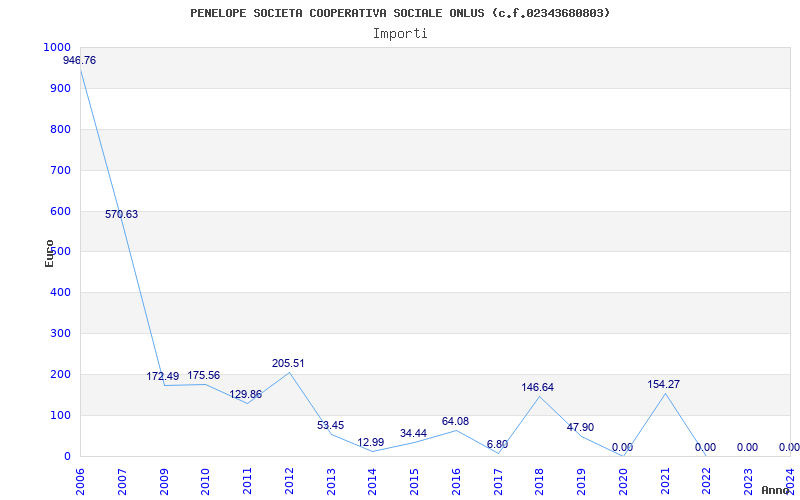
Task: Click the Anno x-axis title
Action: click(776, 491)
